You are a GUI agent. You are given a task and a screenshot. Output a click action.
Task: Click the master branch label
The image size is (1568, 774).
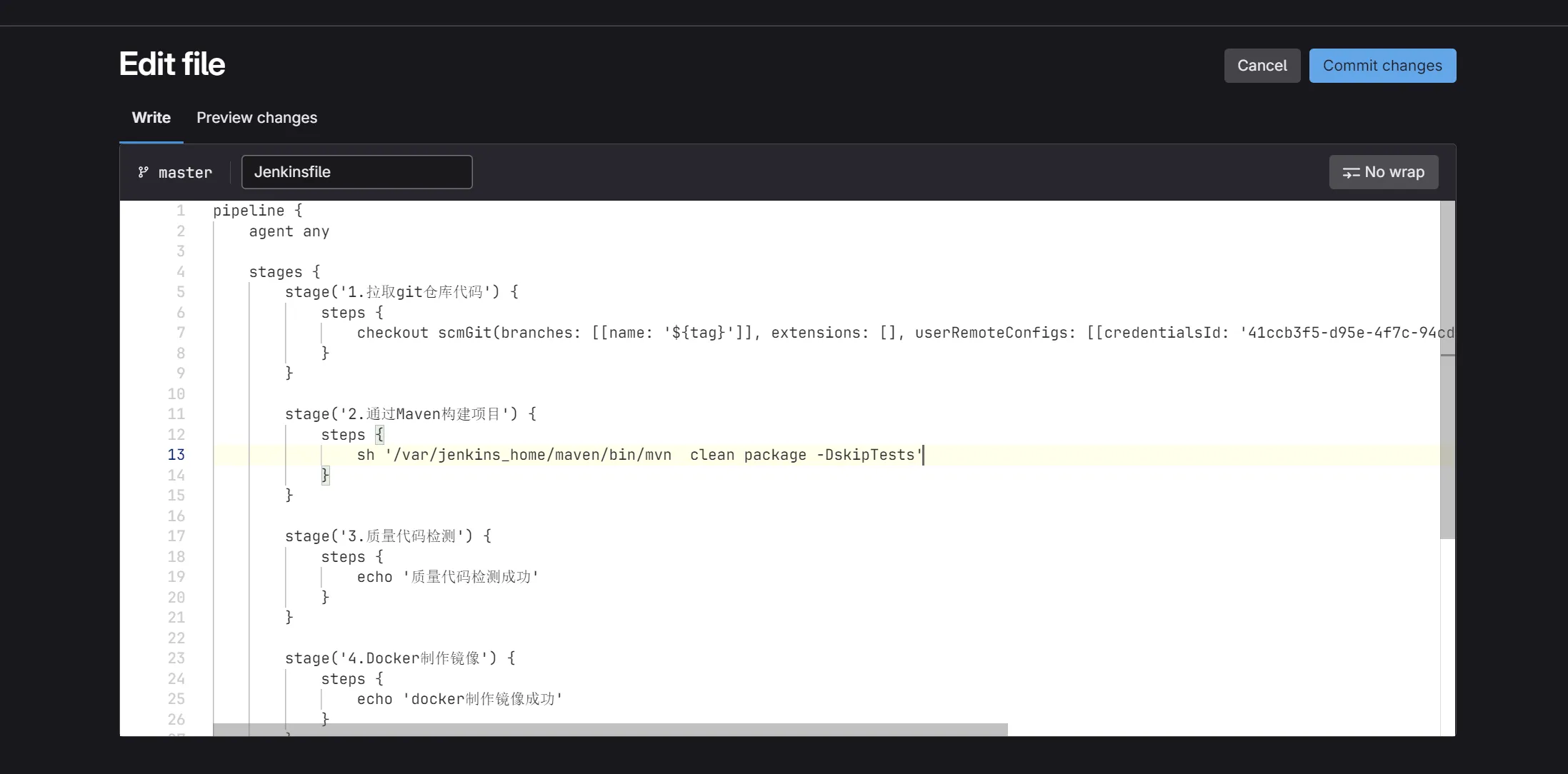point(185,173)
